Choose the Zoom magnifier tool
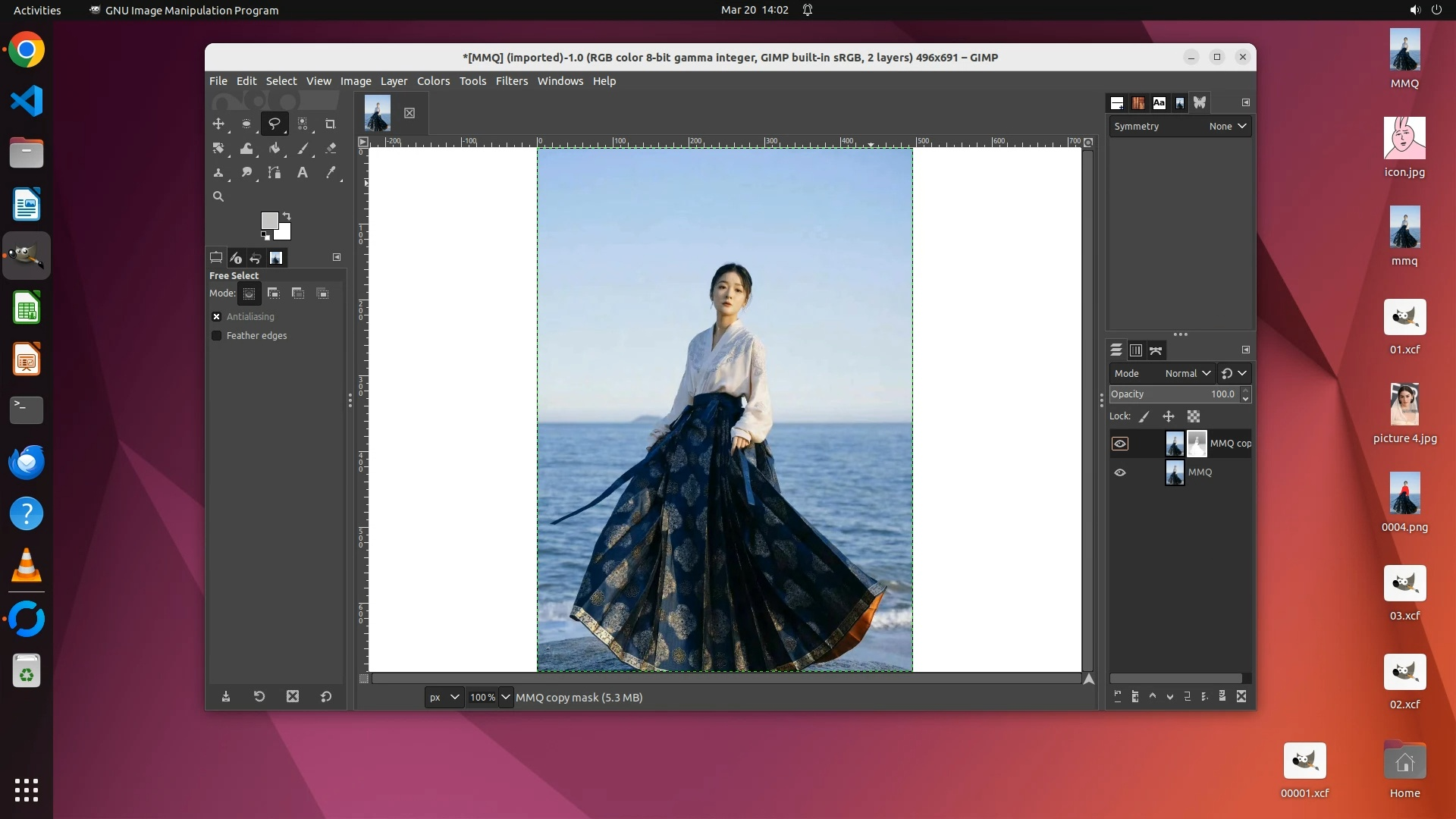This screenshot has height=819, width=1456. tap(218, 196)
